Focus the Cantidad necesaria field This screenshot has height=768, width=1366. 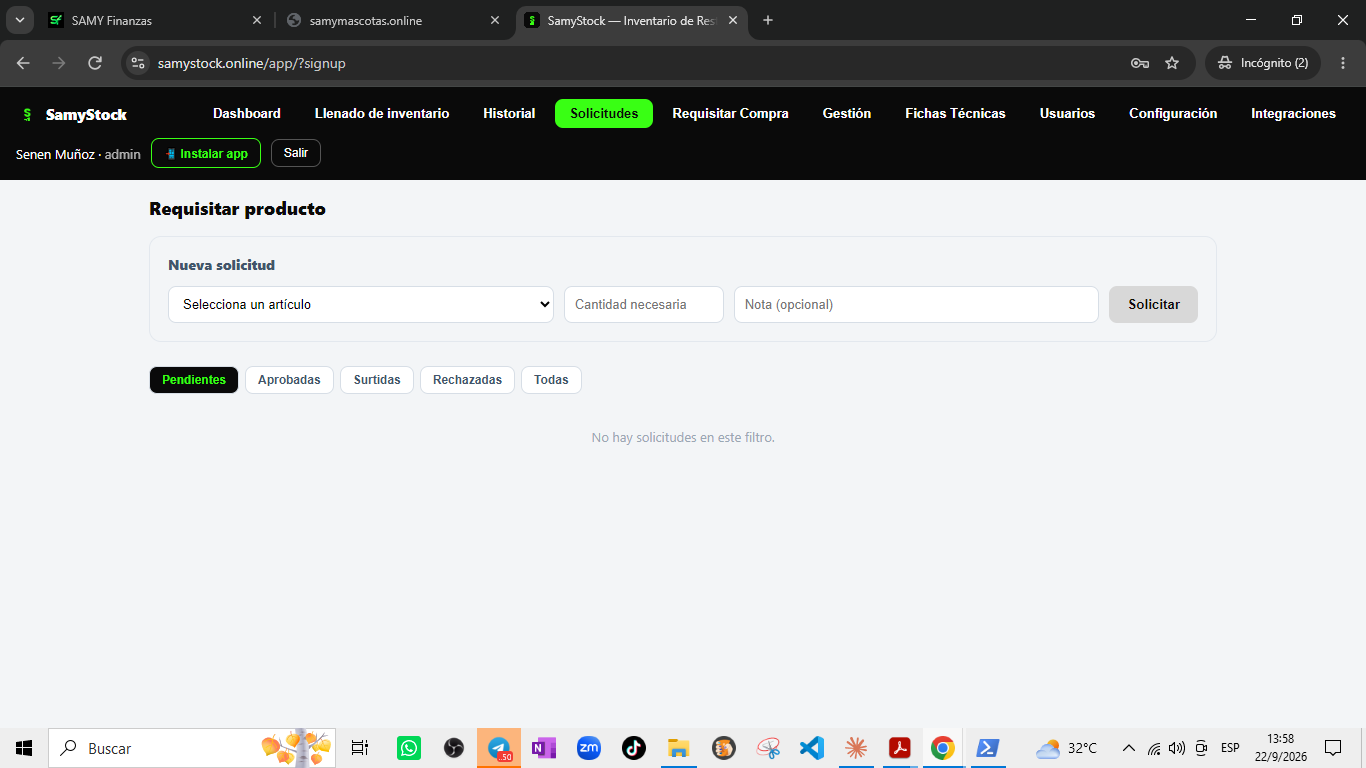(644, 305)
